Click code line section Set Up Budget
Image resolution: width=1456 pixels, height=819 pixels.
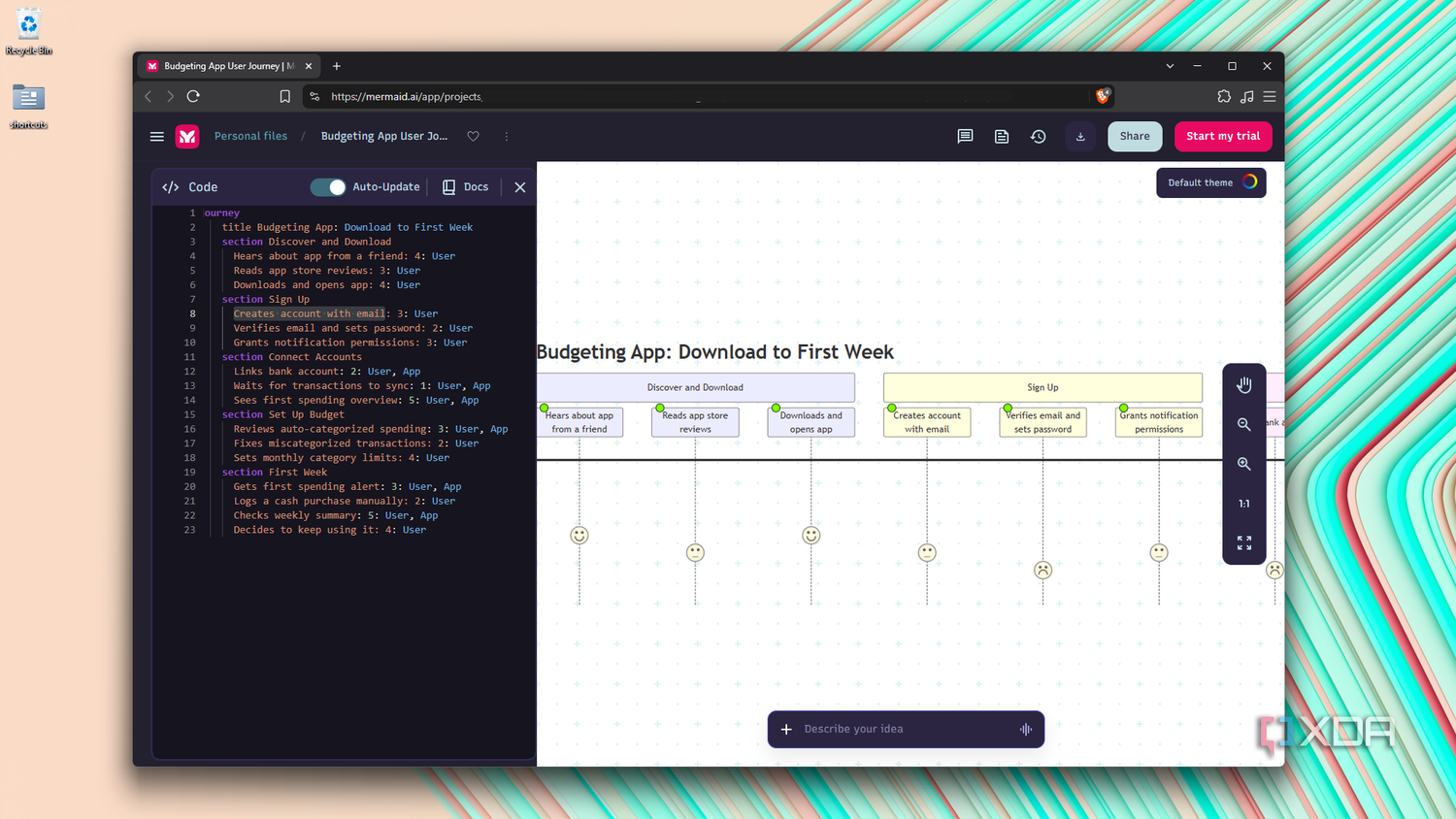[x=282, y=414]
